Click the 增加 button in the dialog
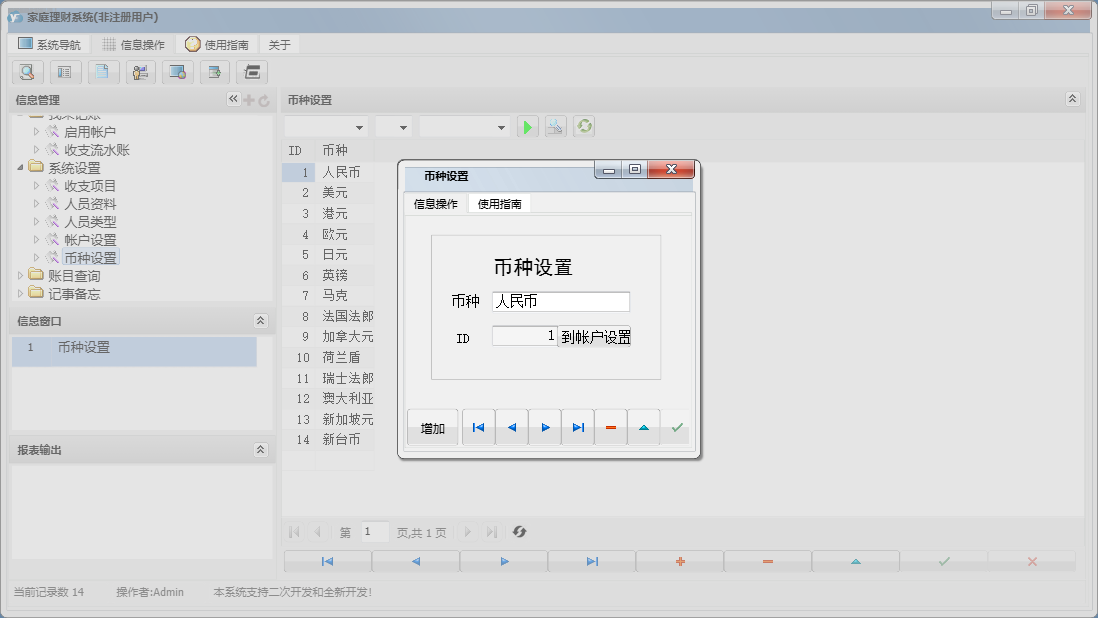 432,427
